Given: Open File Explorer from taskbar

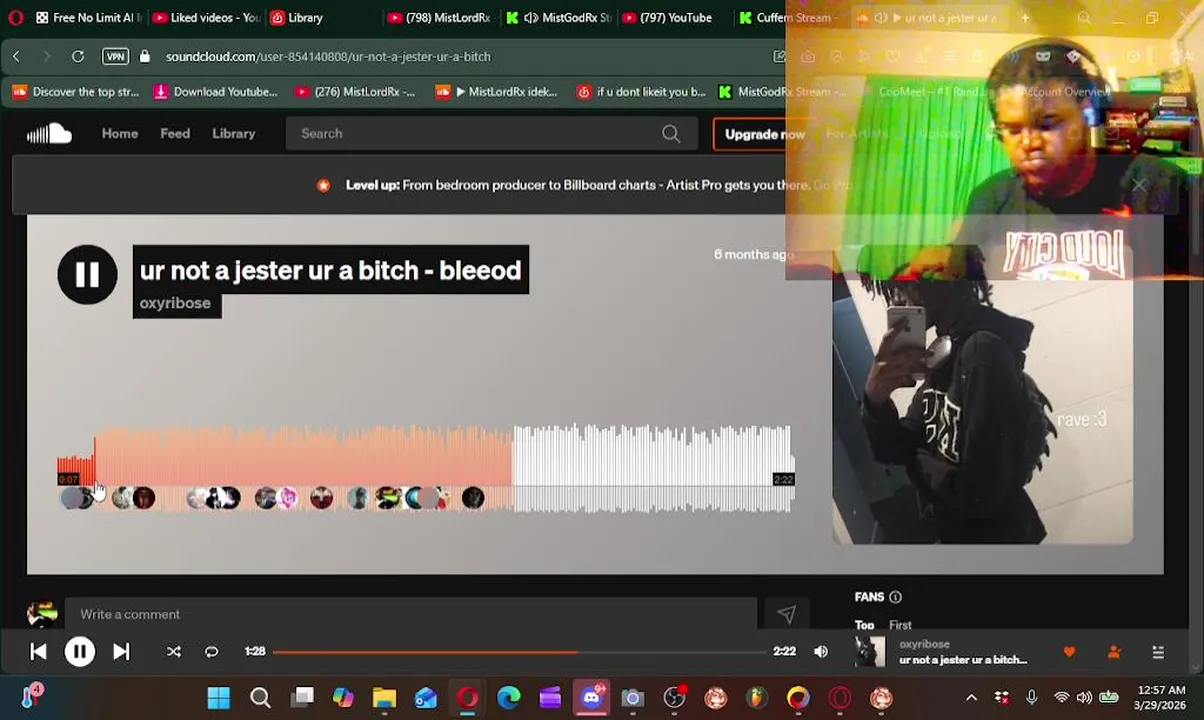Looking at the screenshot, I should tap(384, 697).
